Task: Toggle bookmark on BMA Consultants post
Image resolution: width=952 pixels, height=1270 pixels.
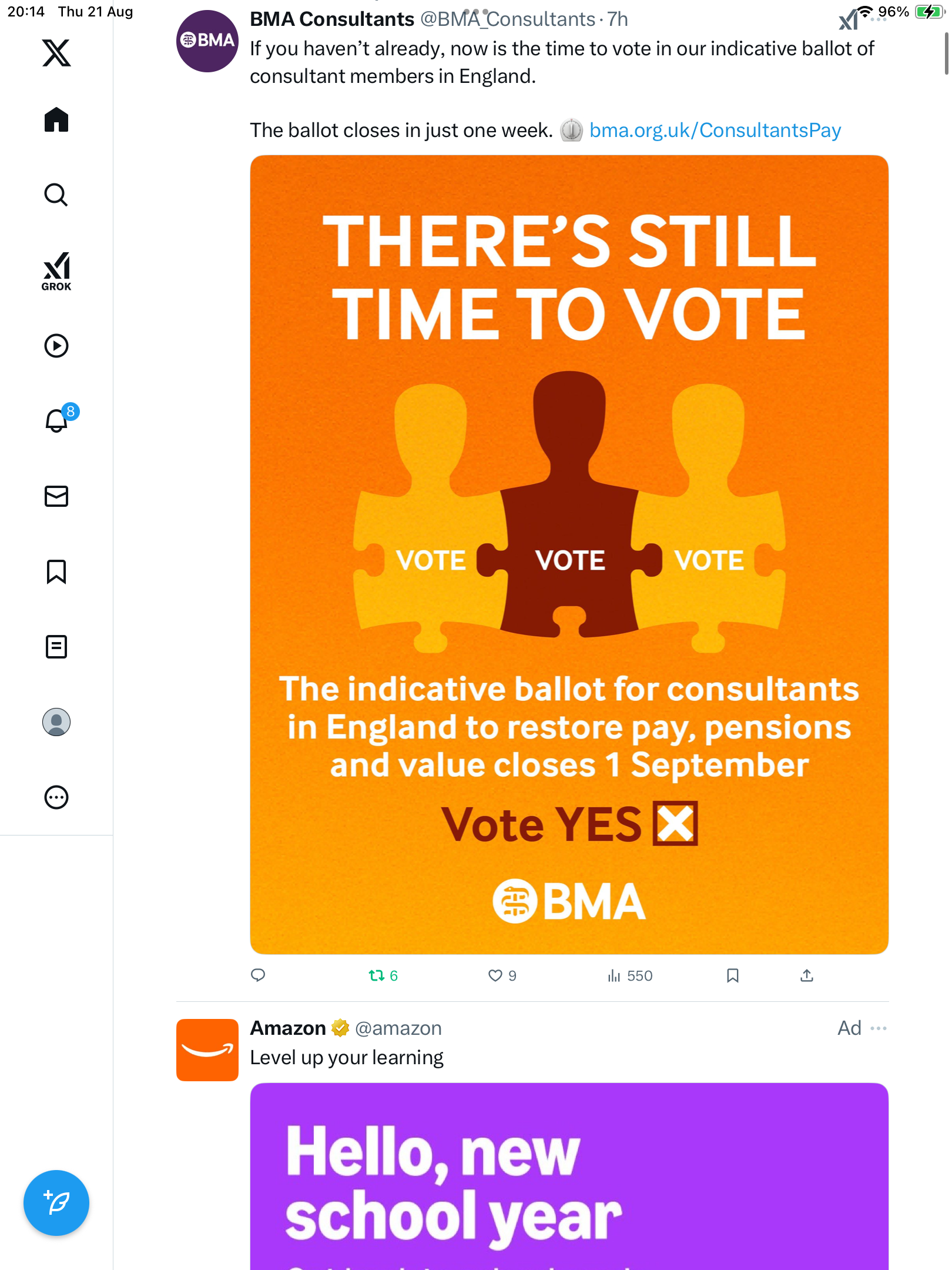Action: click(732, 976)
